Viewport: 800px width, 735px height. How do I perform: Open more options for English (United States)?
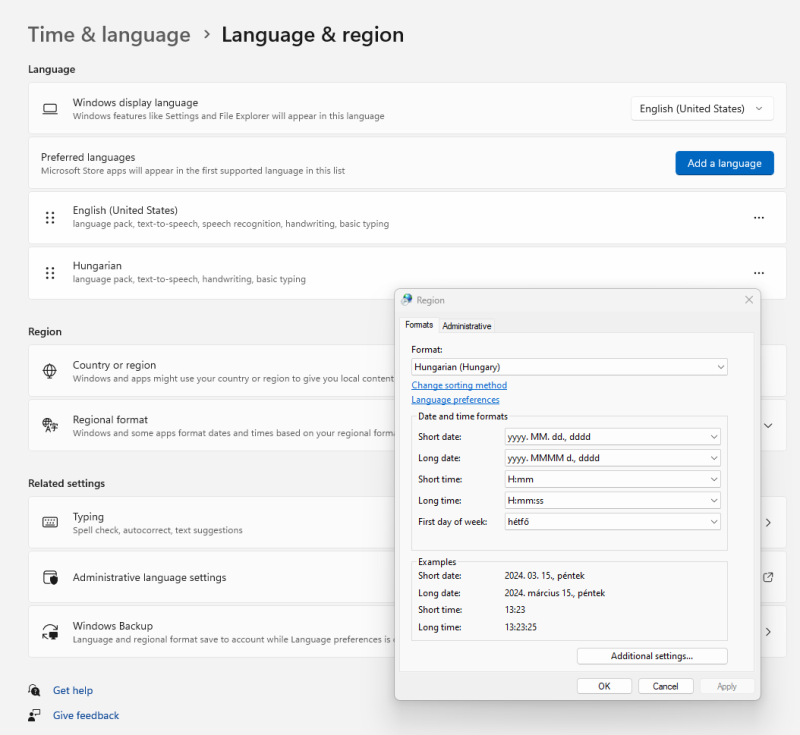tap(759, 218)
